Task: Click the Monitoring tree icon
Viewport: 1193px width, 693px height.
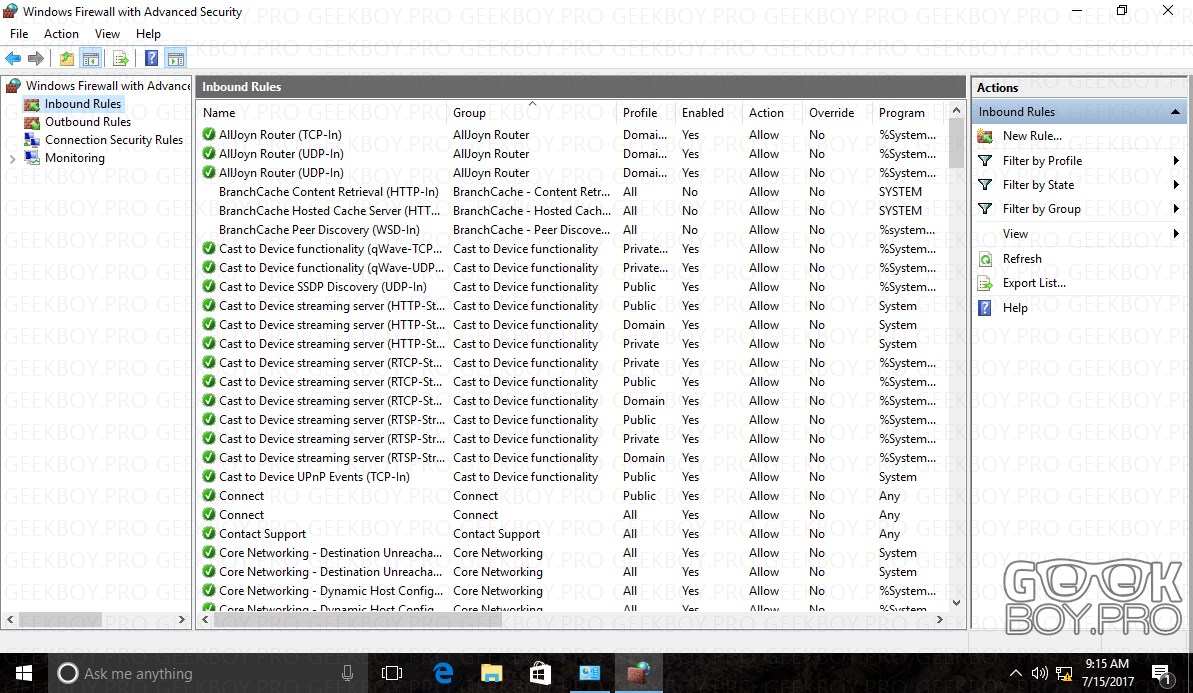Action: click(32, 157)
